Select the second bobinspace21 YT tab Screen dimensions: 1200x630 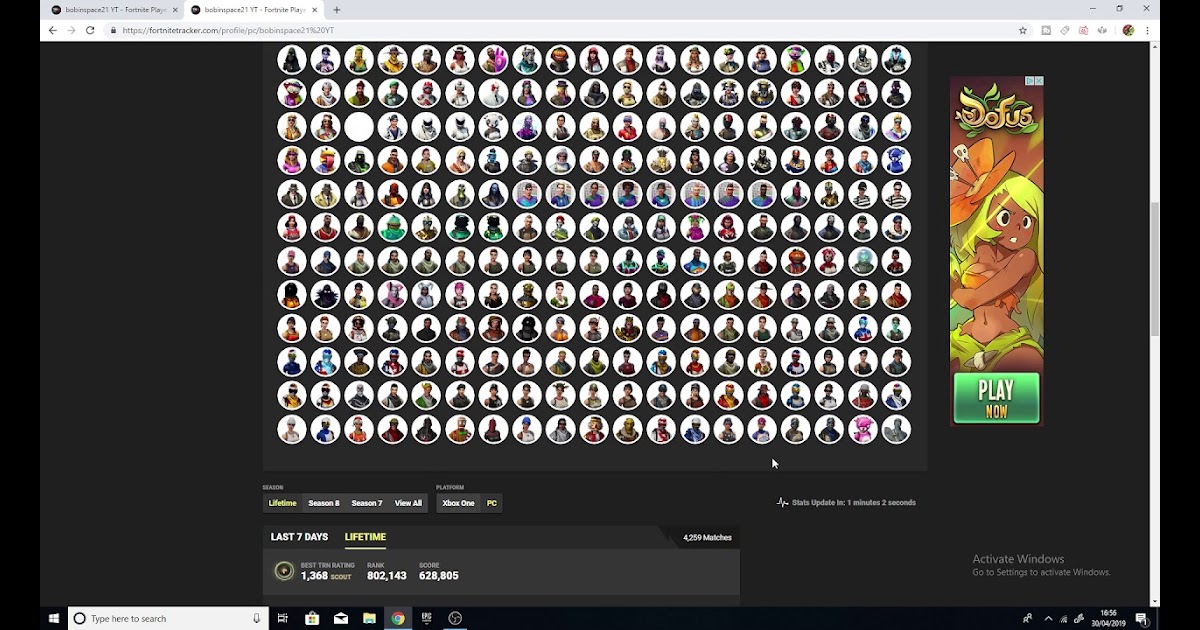coord(254,10)
